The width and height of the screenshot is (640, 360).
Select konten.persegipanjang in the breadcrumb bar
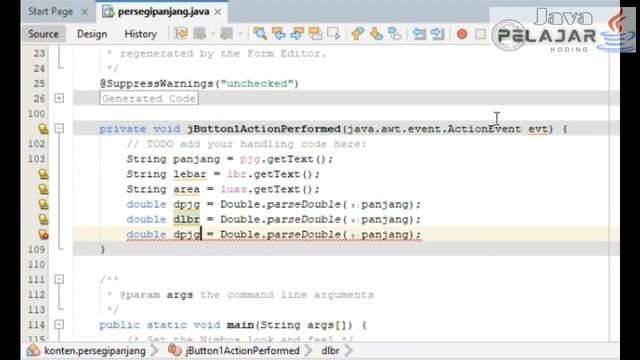pos(95,351)
